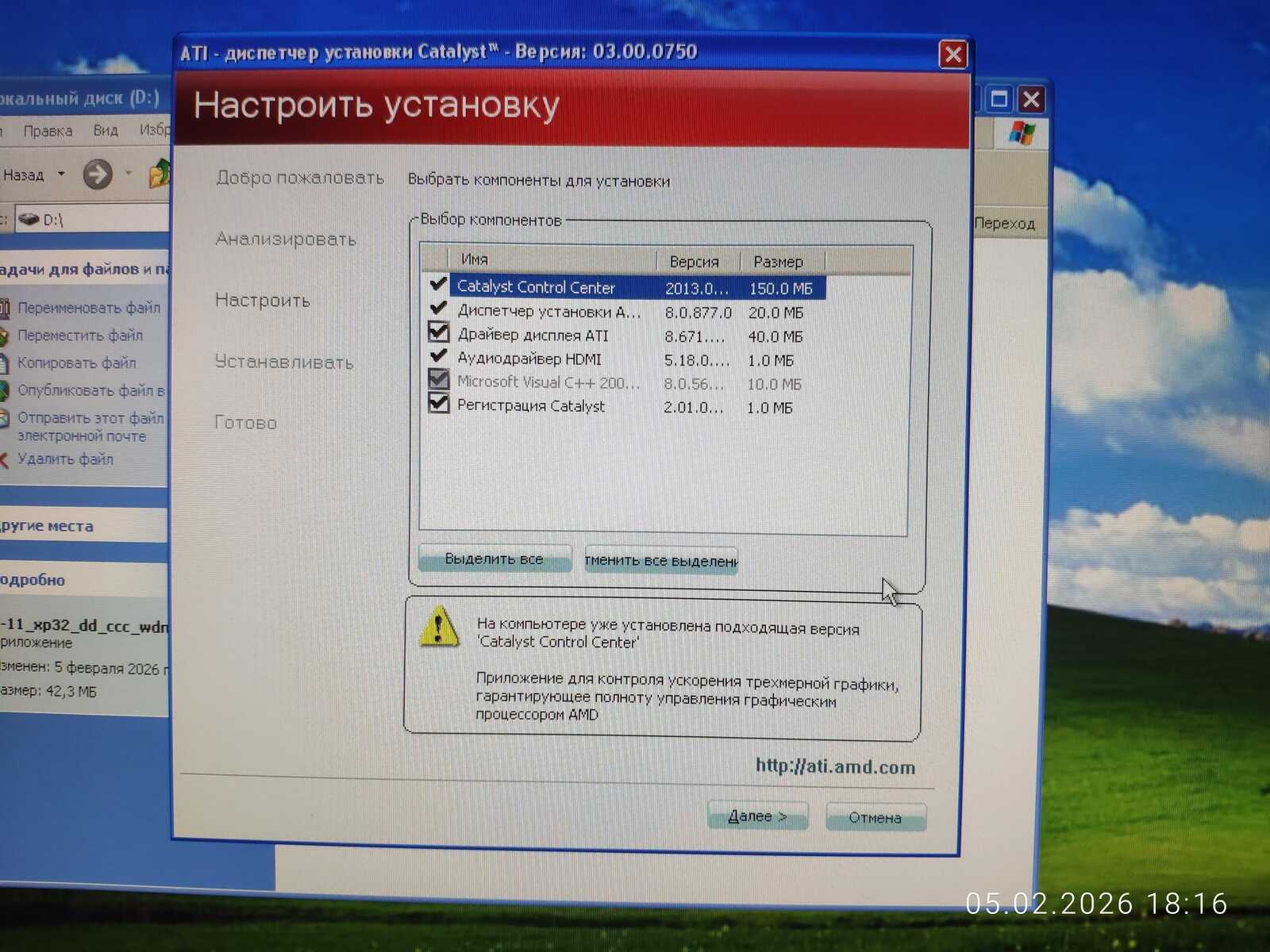Select the Драйвер дисплея ATI row name
The width and height of the screenshot is (1270, 952).
pos(533,335)
